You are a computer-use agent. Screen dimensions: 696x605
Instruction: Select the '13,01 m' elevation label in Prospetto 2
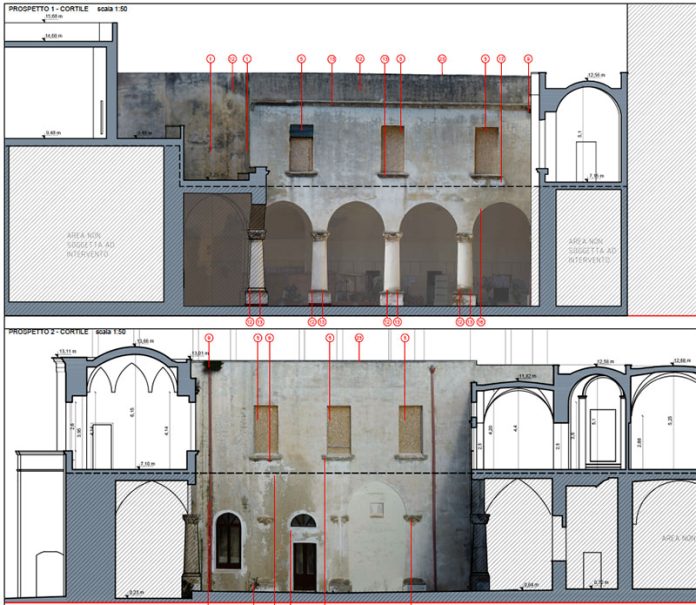tap(200, 354)
